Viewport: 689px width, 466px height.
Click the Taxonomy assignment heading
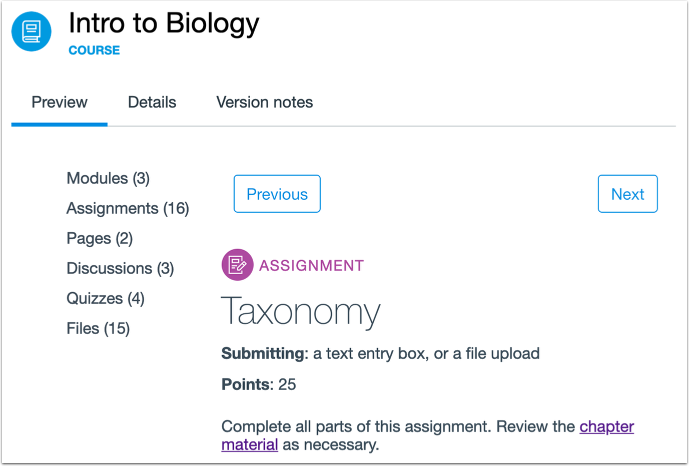[300, 312]
